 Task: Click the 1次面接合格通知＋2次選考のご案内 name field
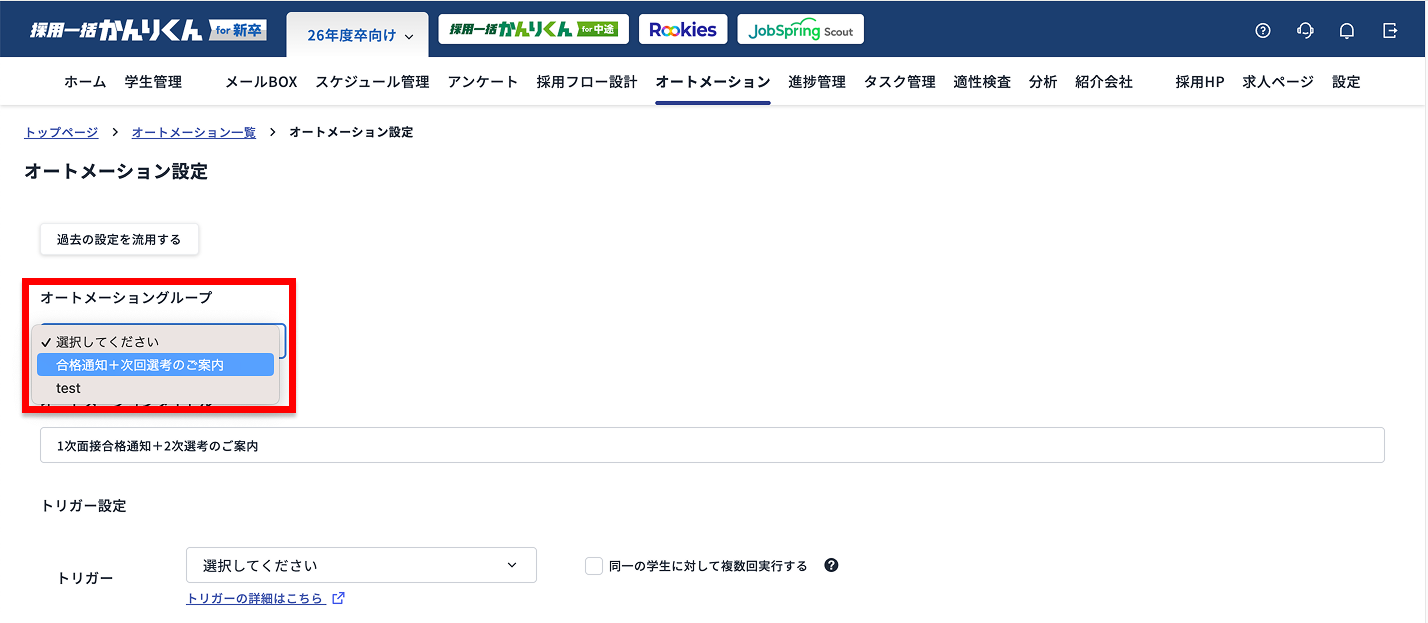click(713, 445)
